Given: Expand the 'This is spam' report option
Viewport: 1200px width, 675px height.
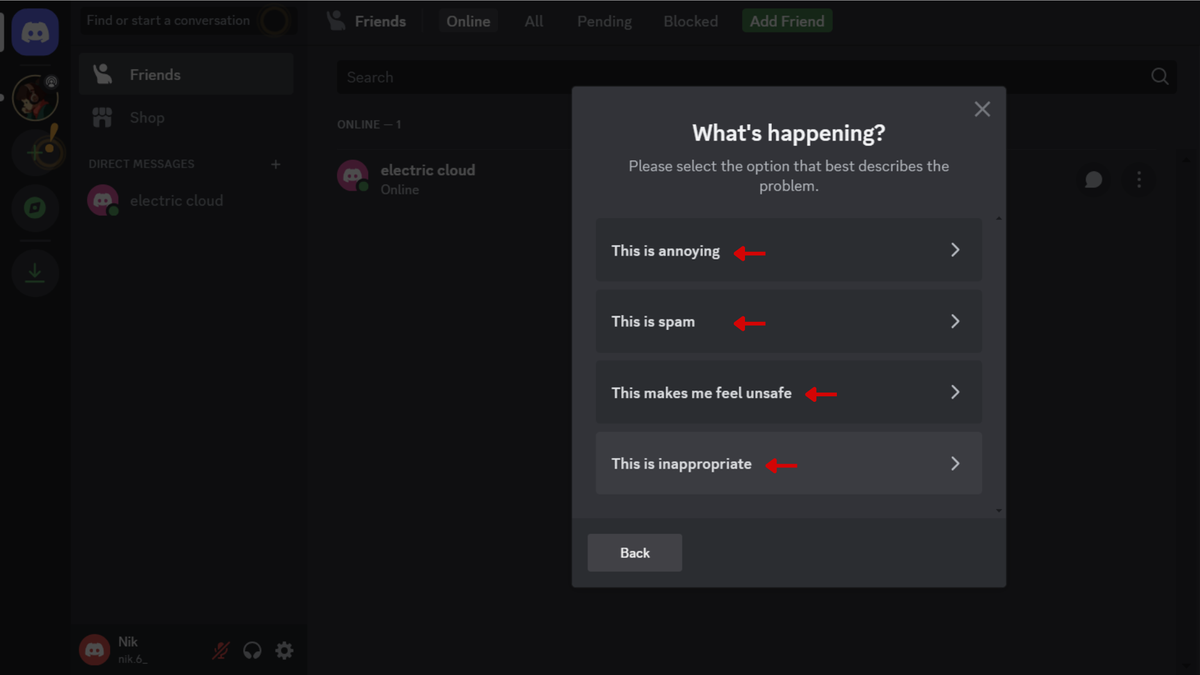Looking at the screenshot, I should (x=788, y=321).
